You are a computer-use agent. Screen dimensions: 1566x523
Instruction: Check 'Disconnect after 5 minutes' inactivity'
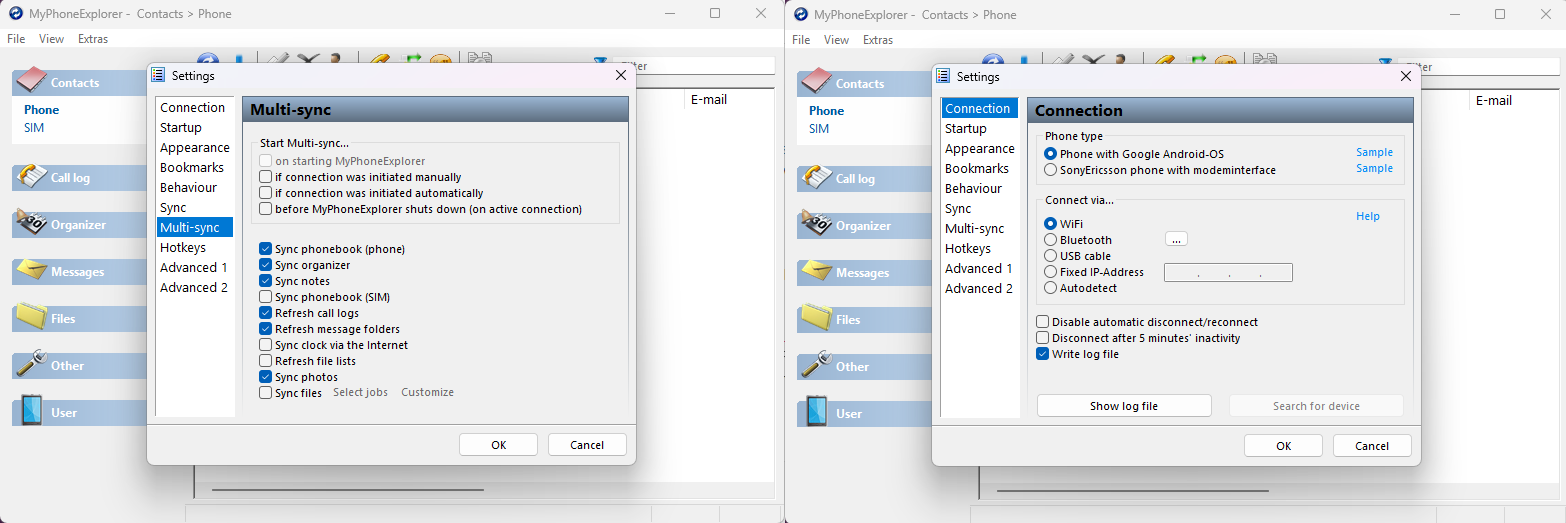1043,338
